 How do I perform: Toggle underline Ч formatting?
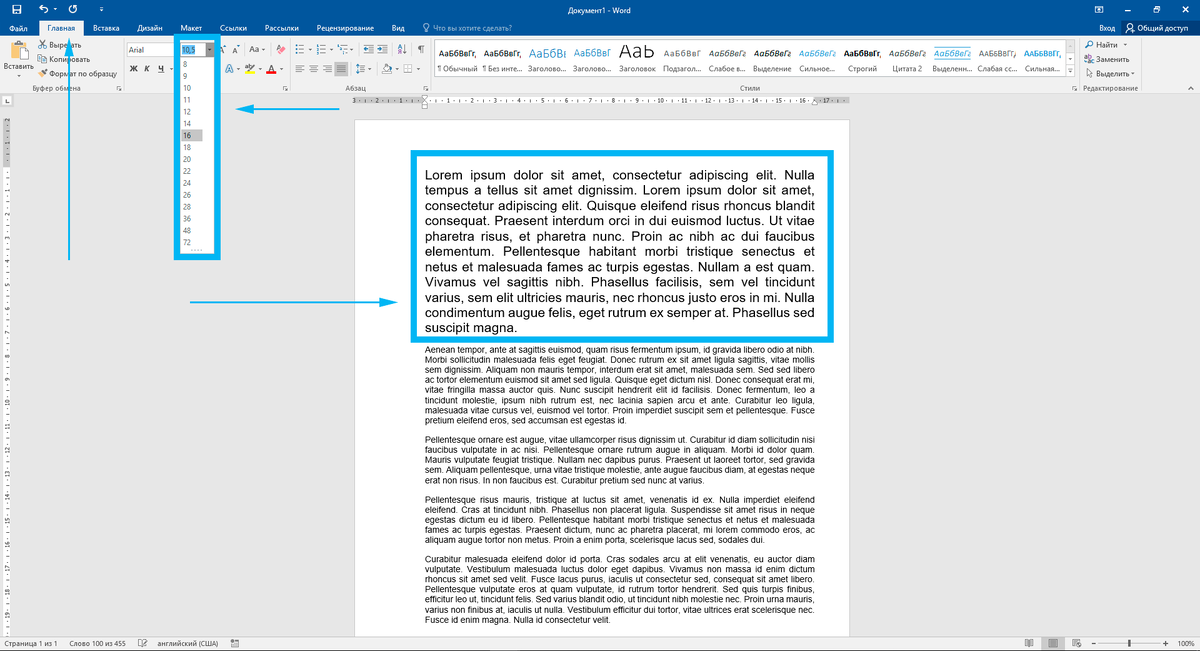pos(160,69)
